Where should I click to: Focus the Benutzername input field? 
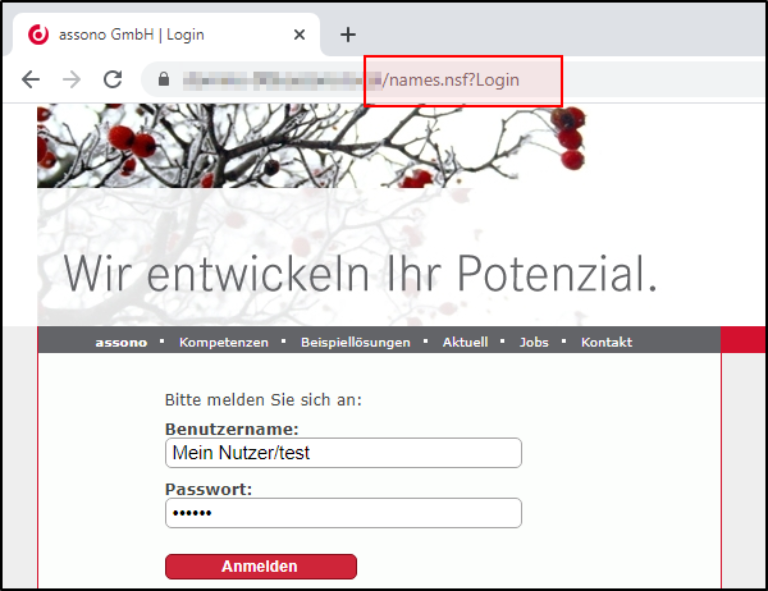pos(343,453)
